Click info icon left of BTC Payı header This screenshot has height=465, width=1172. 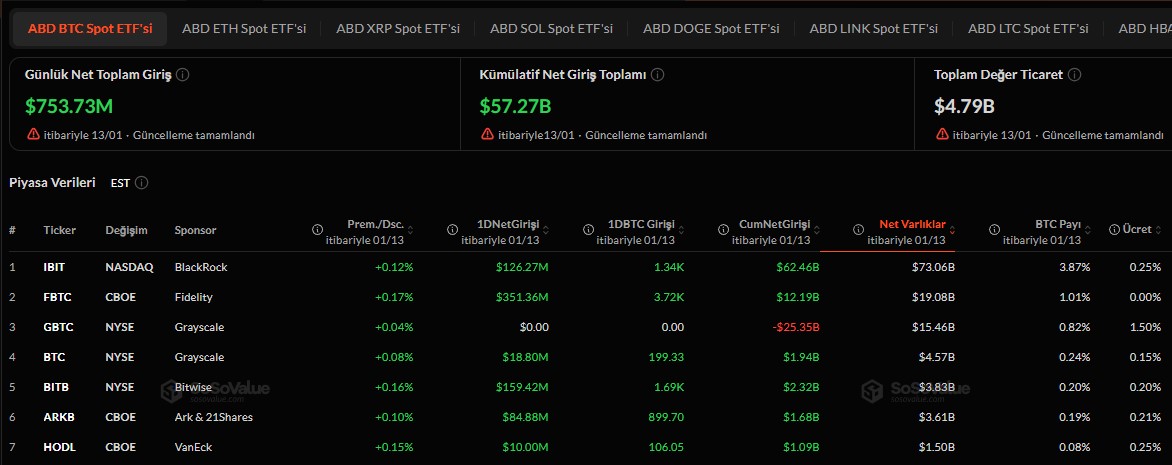pos(994,230)
